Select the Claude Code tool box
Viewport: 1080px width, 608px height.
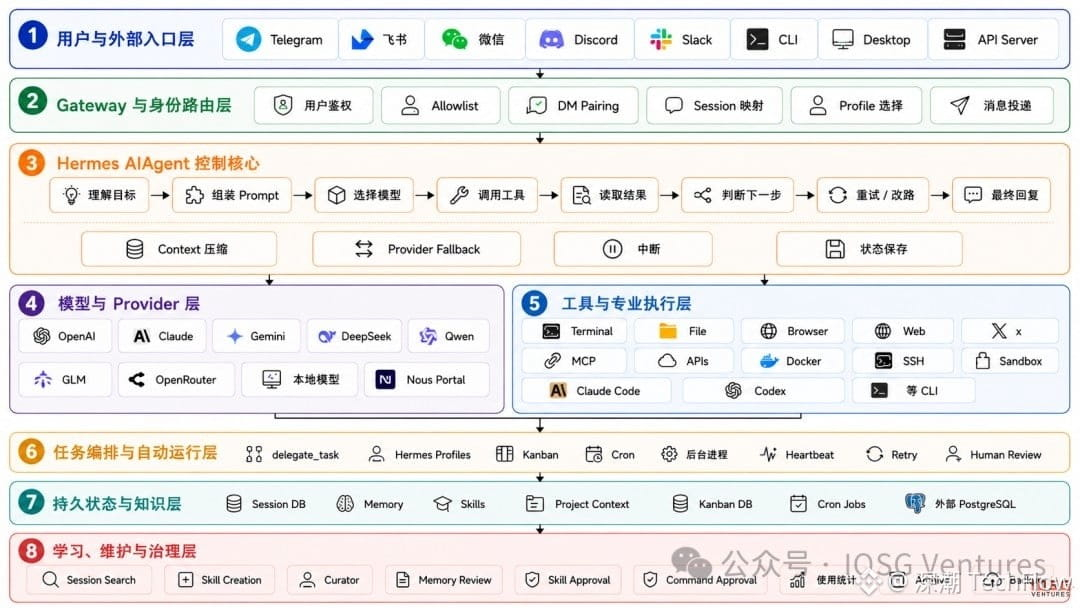pos(596,390)
